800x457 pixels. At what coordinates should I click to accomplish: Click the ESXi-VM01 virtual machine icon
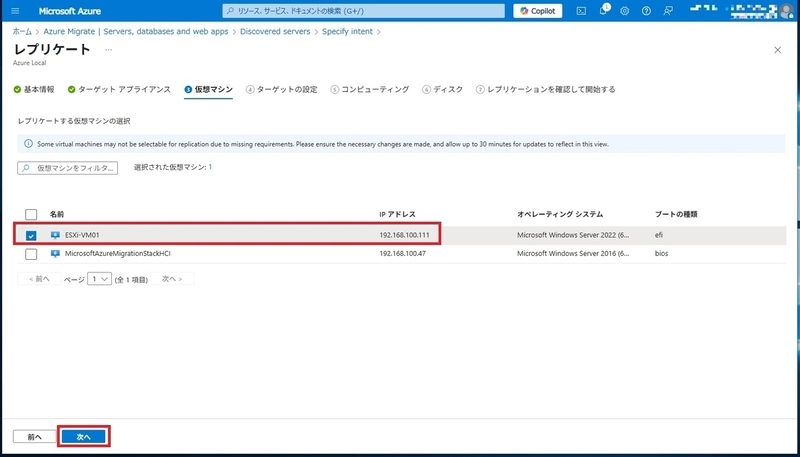click(x=55, y=235)
